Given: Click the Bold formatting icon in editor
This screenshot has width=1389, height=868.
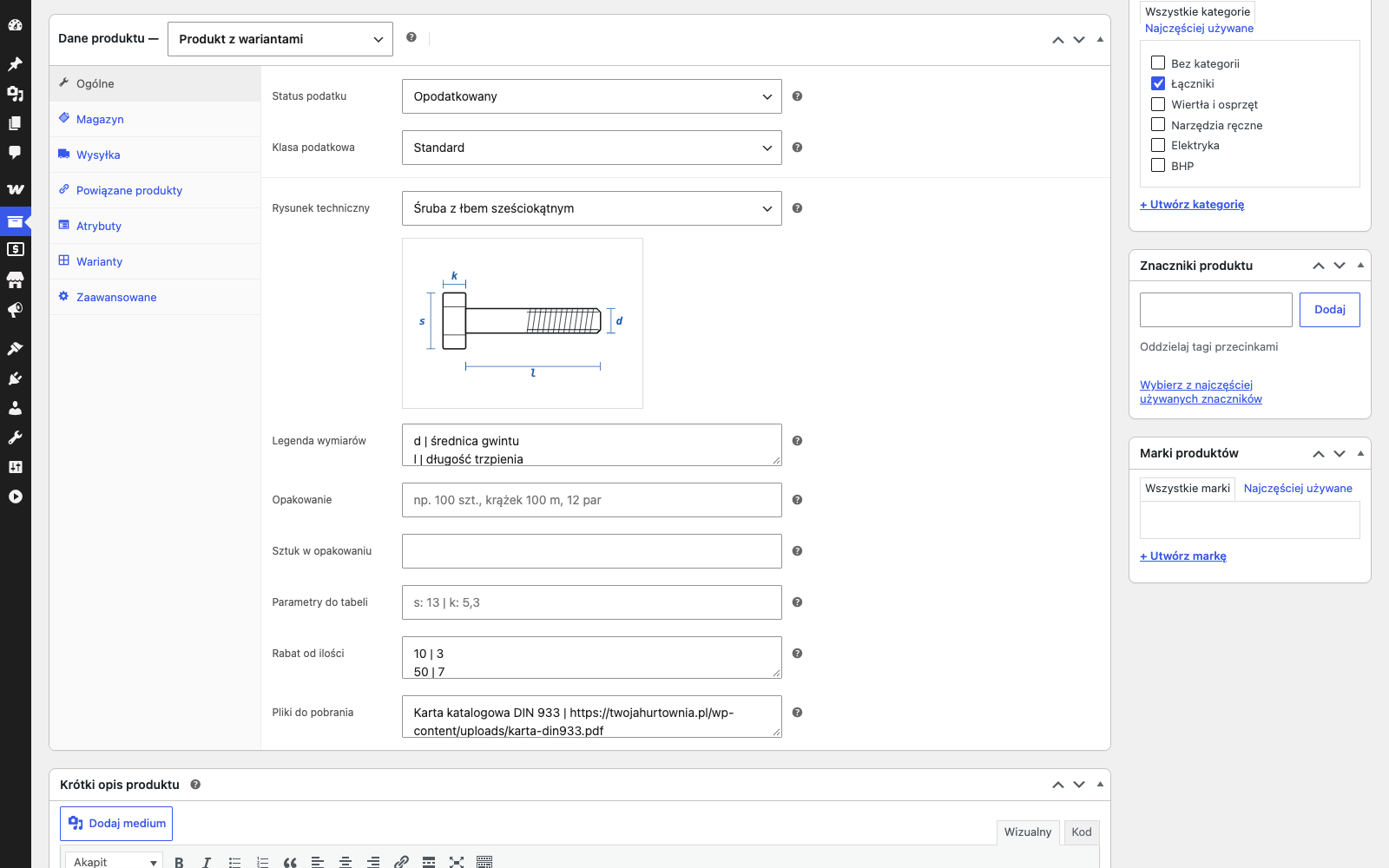Looking at the screenshot, I should point(179,862).
